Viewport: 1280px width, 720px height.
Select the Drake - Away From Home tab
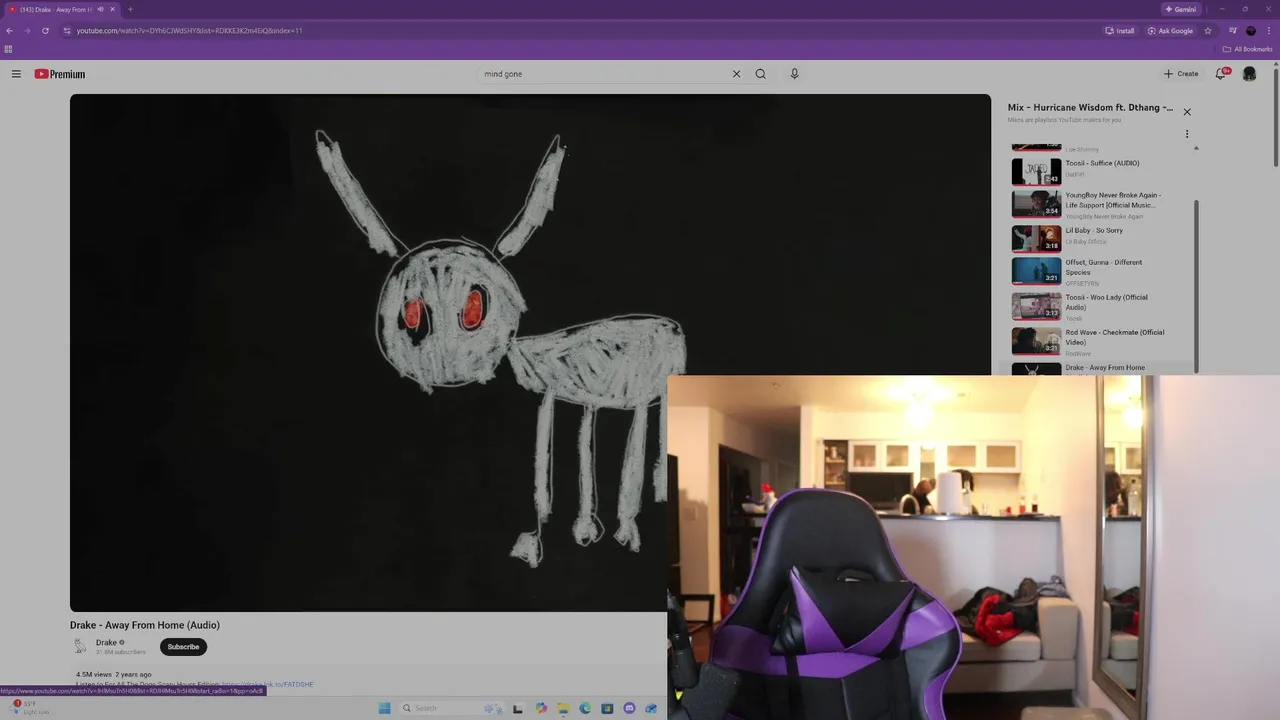(60, 9)
